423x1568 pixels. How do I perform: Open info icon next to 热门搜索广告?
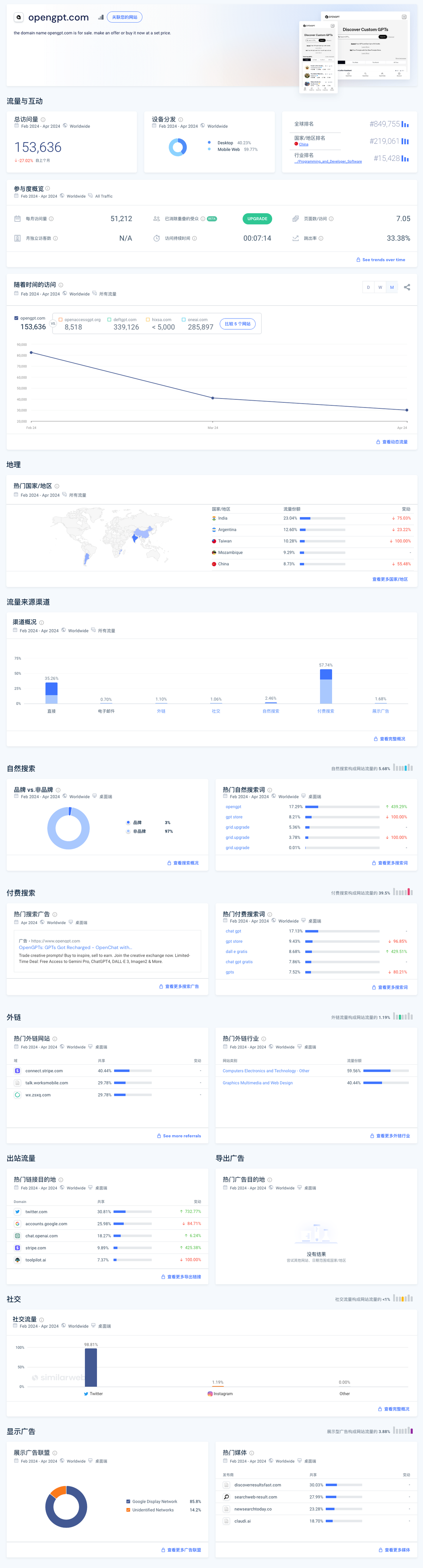coord(55,914)
